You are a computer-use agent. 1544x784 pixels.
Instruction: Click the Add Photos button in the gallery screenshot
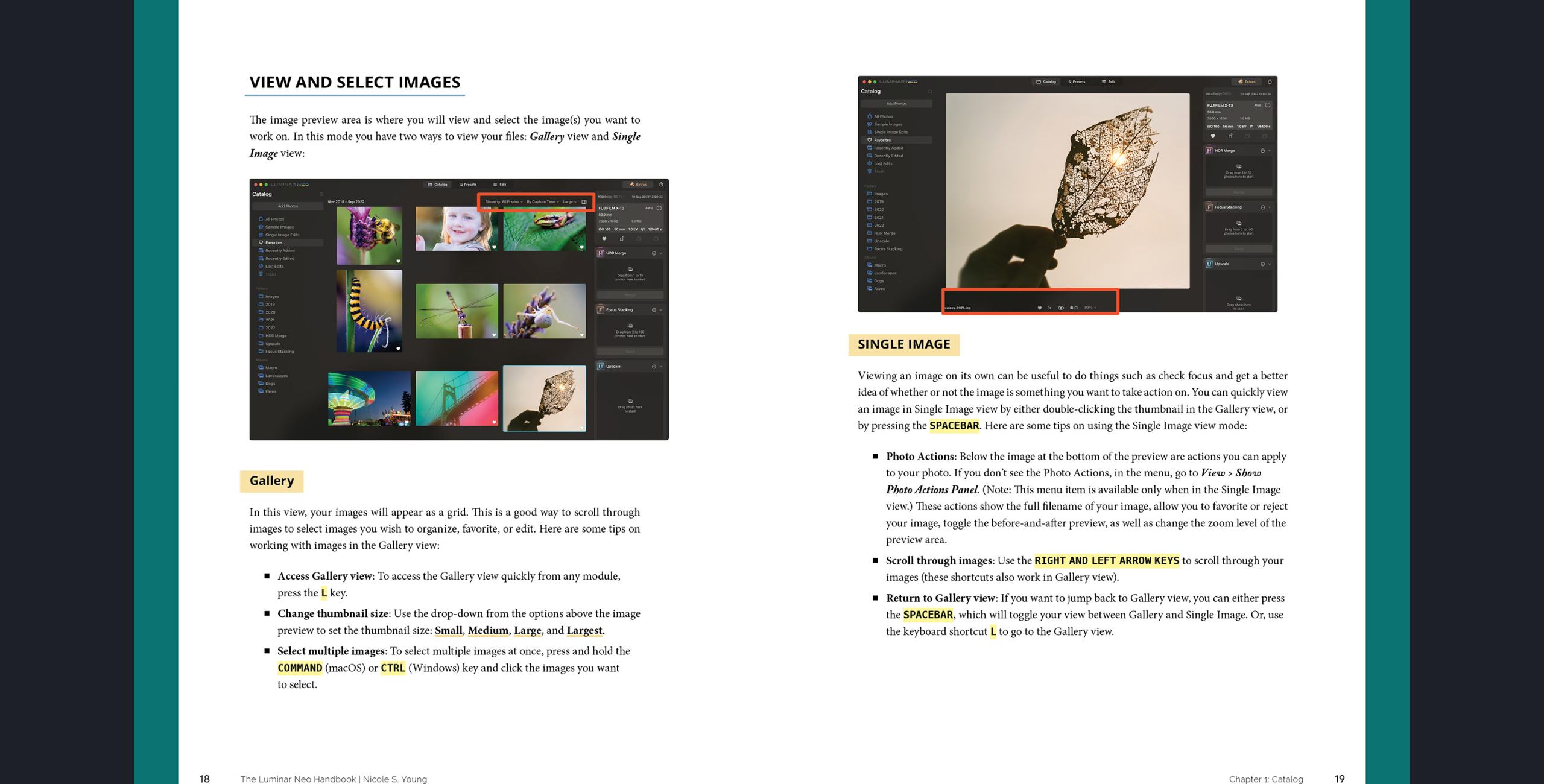(288, 206)
